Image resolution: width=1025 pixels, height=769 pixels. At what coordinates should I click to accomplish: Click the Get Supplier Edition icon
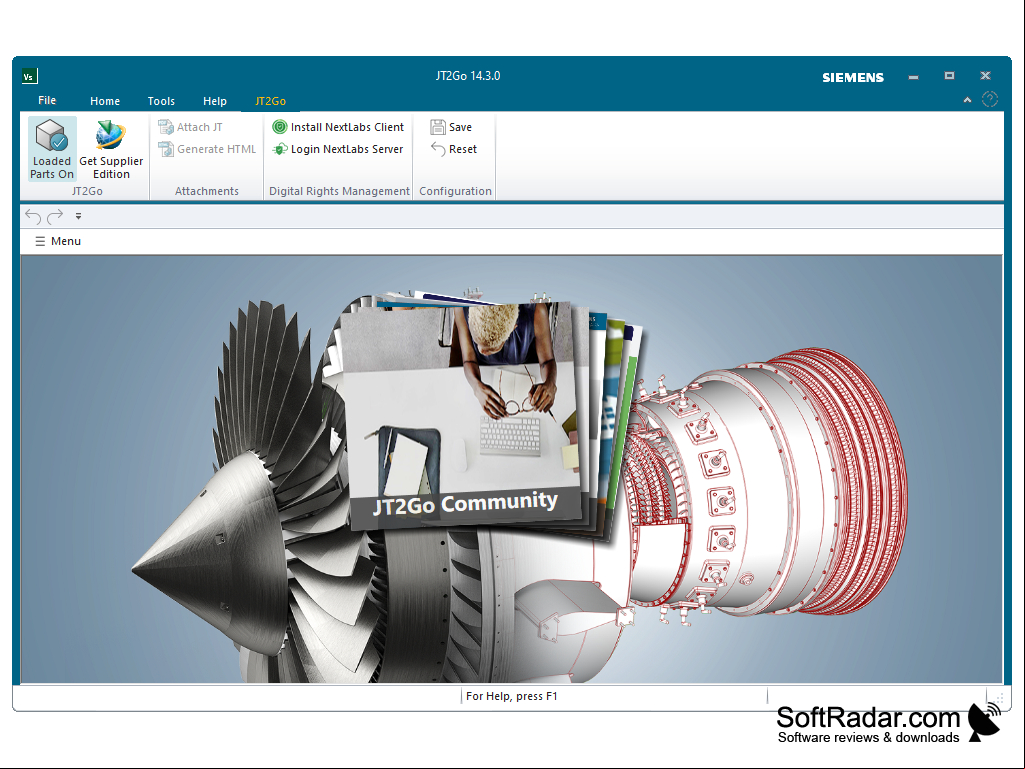click(x=111, y=149)
